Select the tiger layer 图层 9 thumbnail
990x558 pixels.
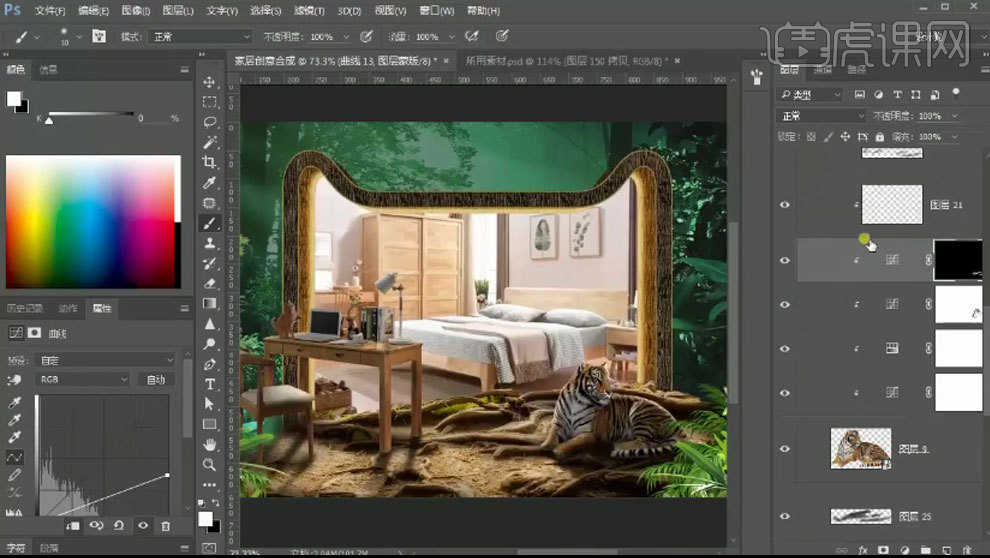[x=861, y=448]
